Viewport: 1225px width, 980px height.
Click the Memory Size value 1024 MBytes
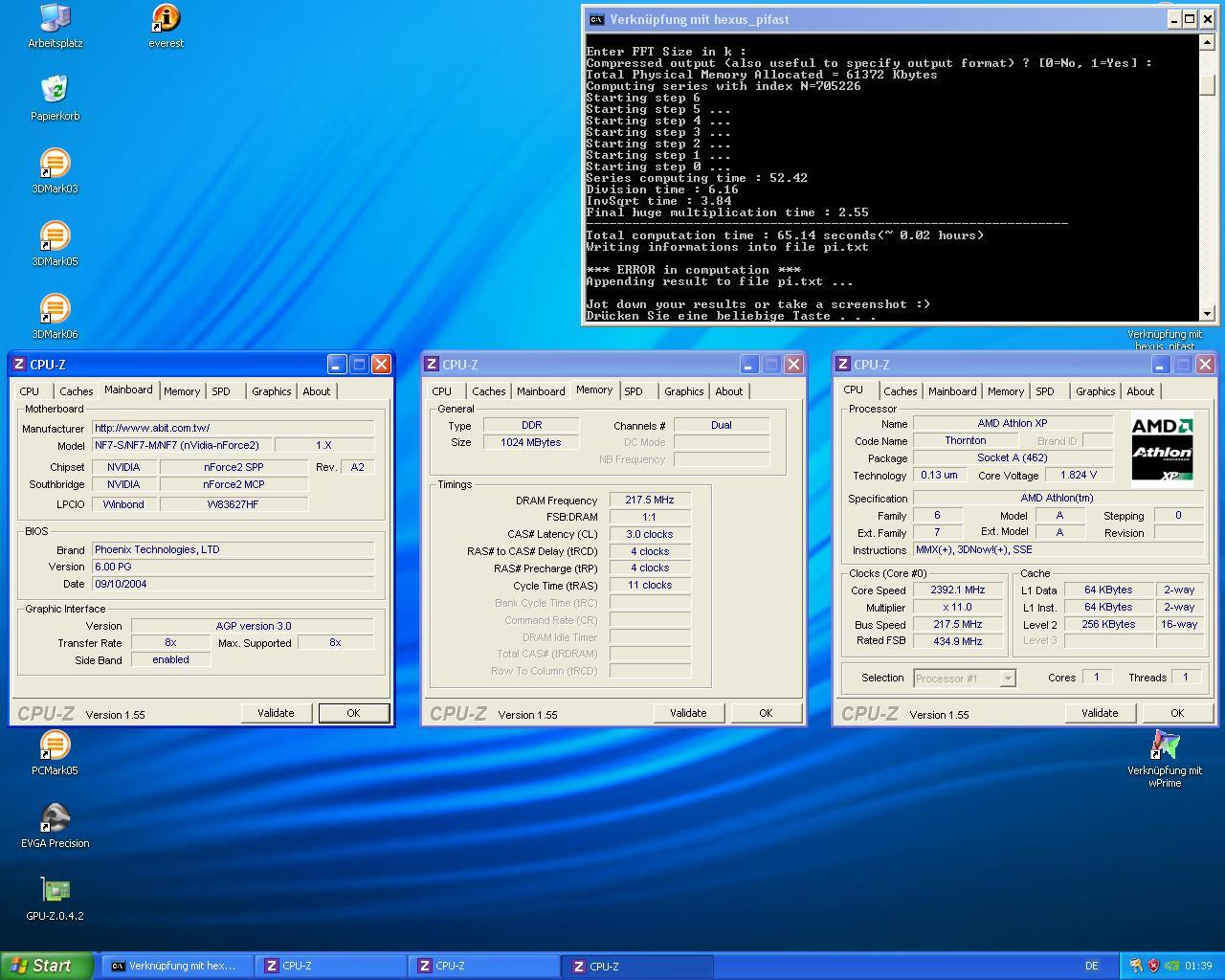click(x=530, y=442)
